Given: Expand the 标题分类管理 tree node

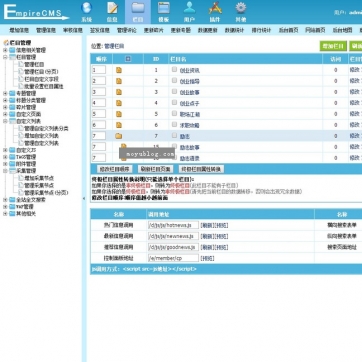Looking at the screenshot, I should click(5, 100).
